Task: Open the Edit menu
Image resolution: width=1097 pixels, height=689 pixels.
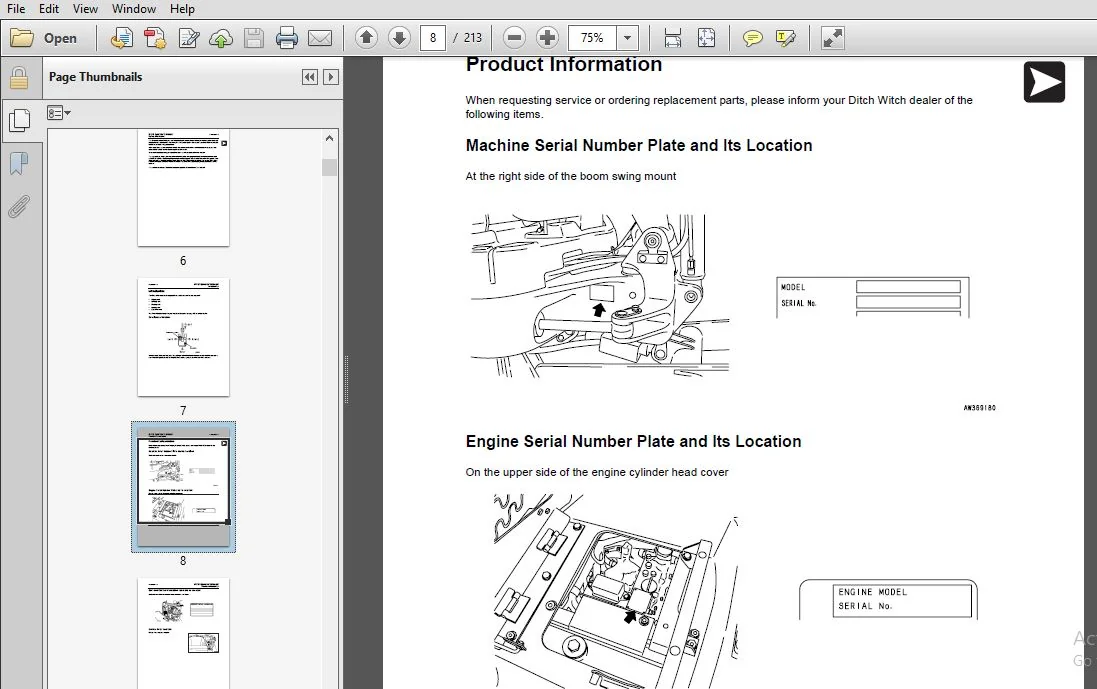Action: [x=48, y=8]
